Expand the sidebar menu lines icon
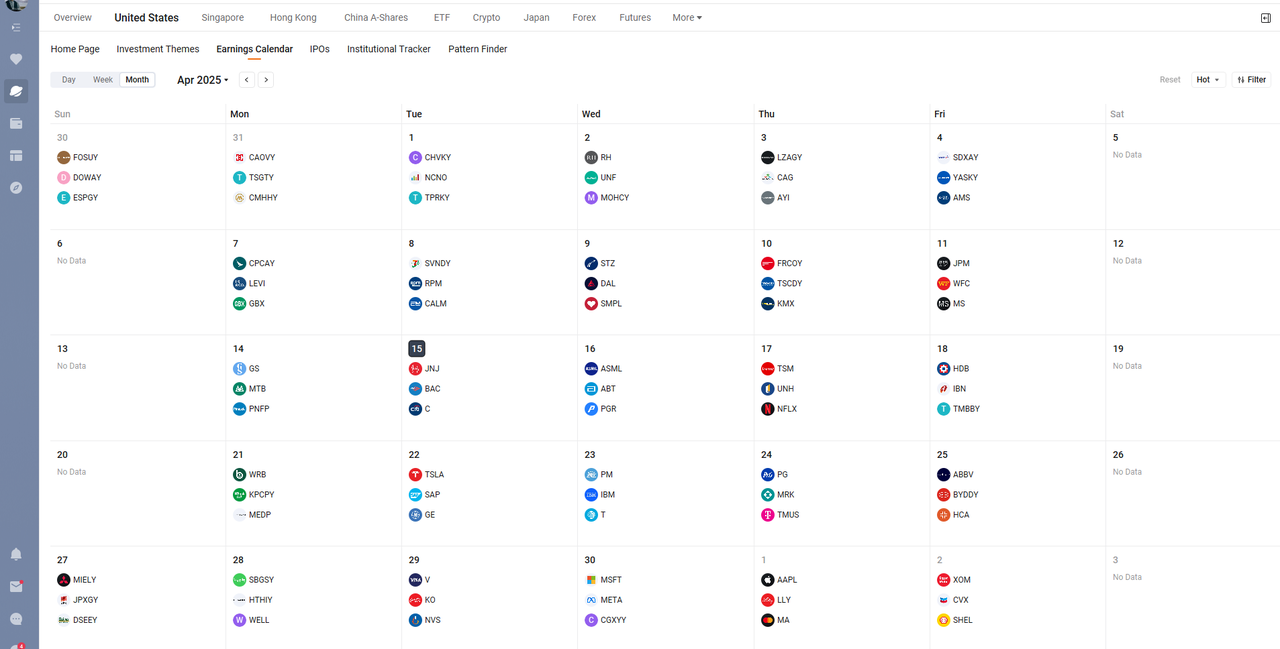 click(16, 27)
